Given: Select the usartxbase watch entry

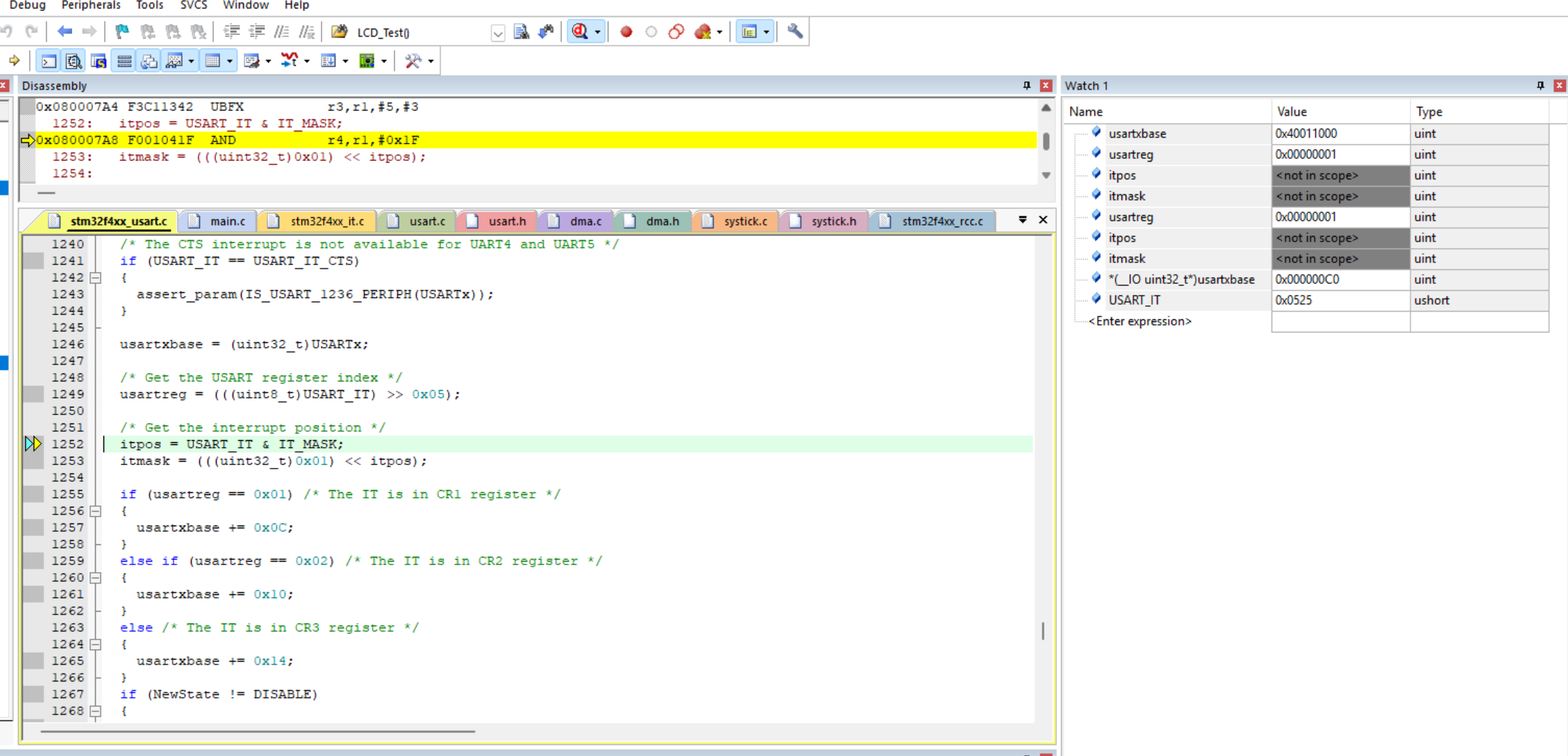Looking at the screenshot, I should pos(1137,133).
